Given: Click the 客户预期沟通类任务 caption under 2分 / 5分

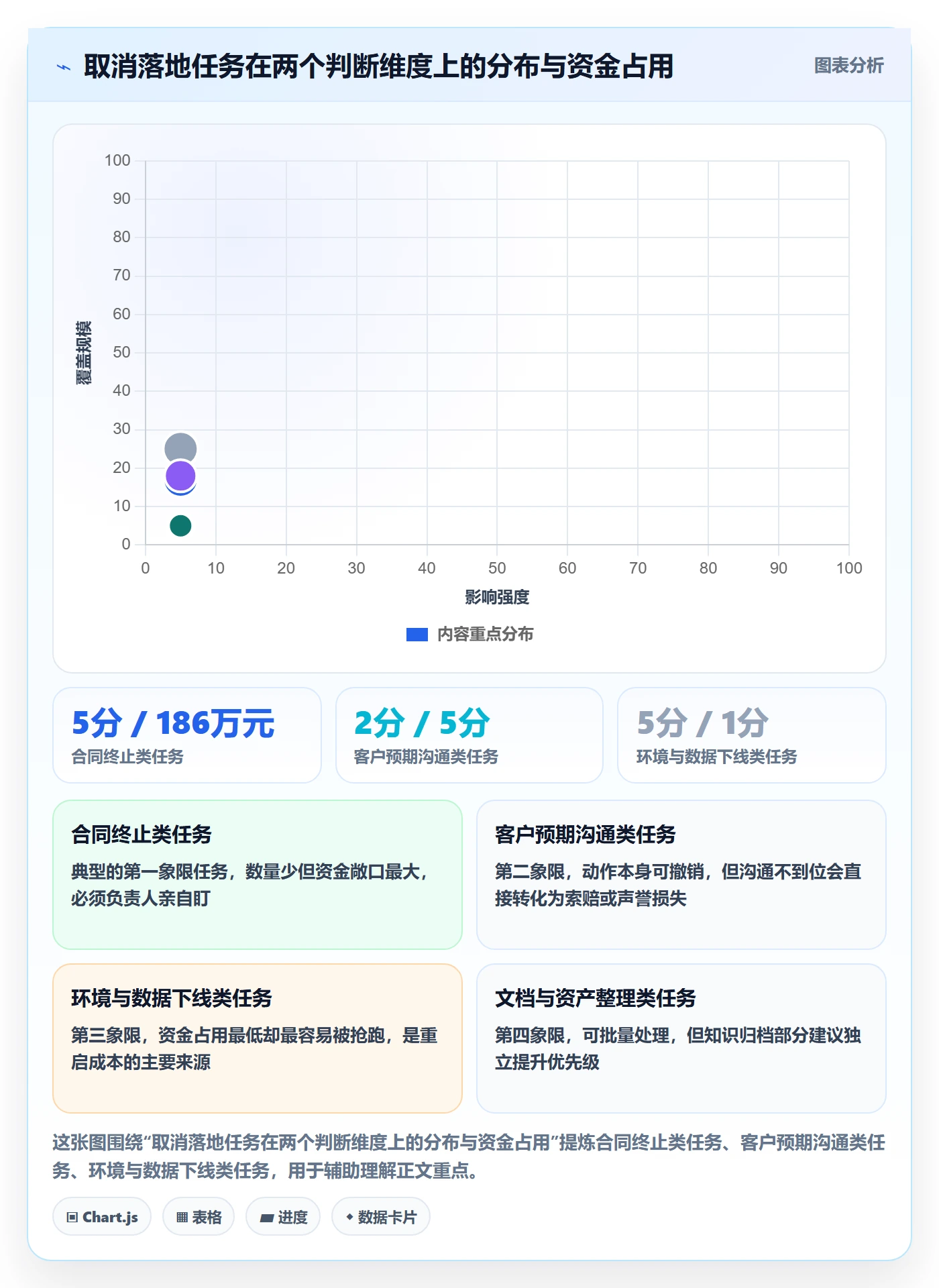Looking at the screenshot, I should 426,757.
